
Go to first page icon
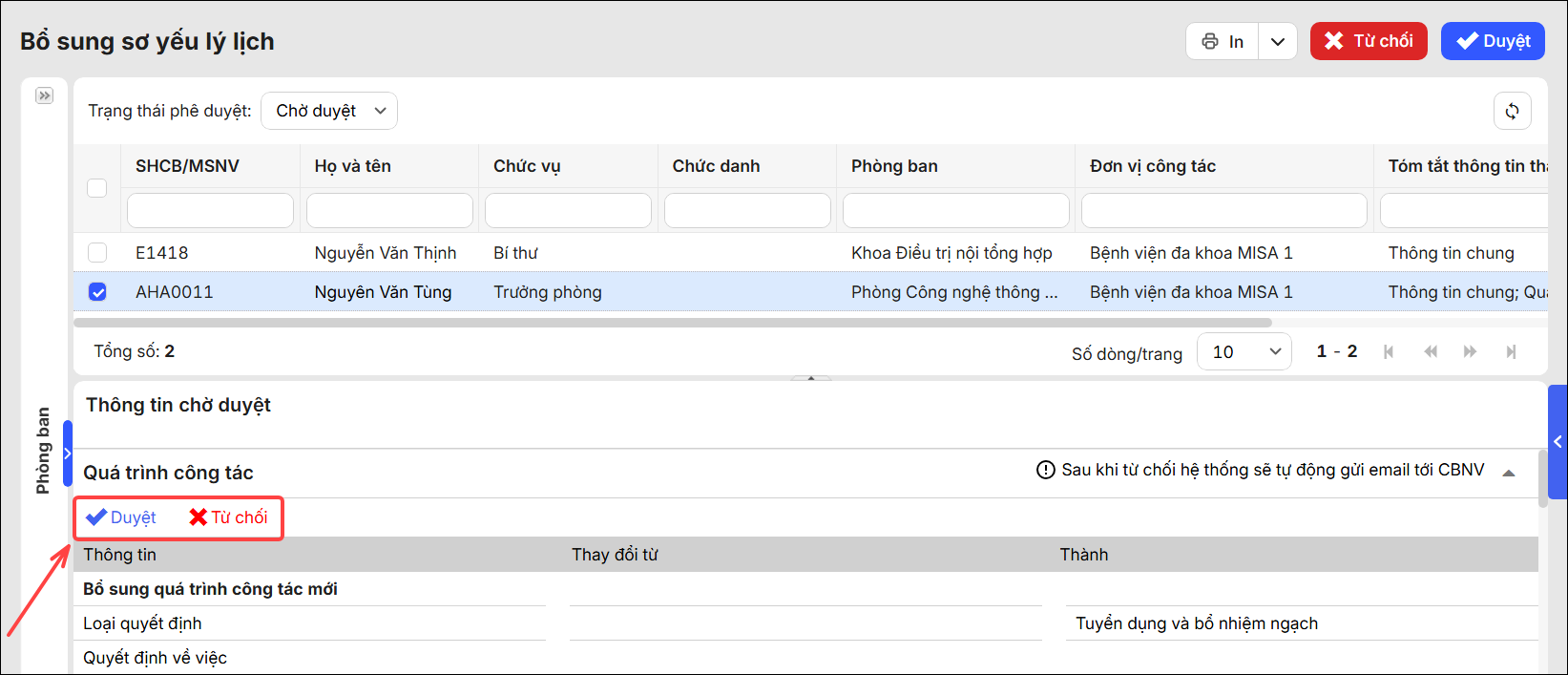(1389, 351)
